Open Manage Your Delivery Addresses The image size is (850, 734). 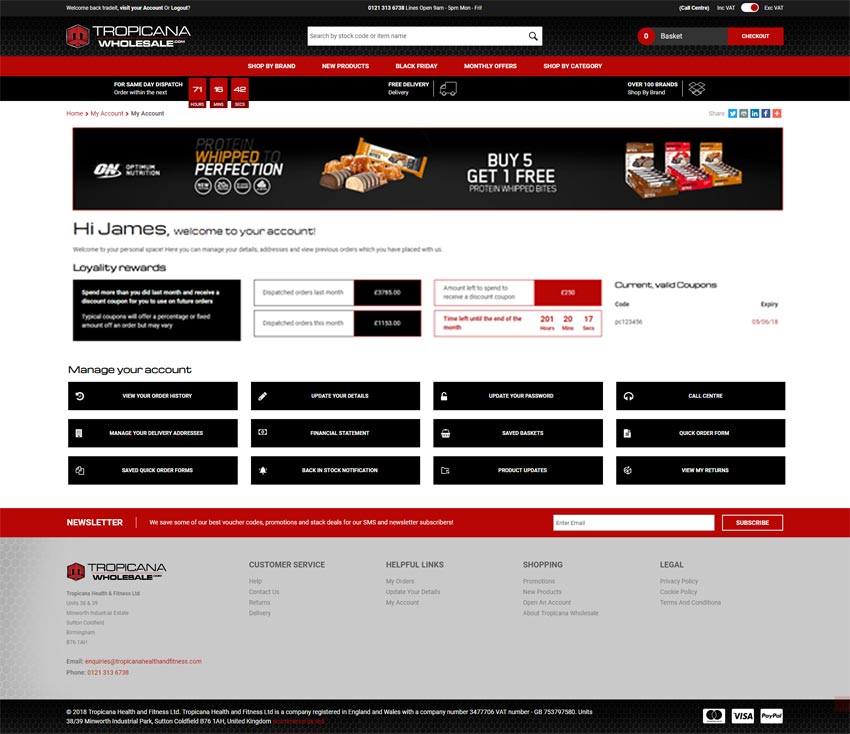pyautogui.click(x=153, y=433)
